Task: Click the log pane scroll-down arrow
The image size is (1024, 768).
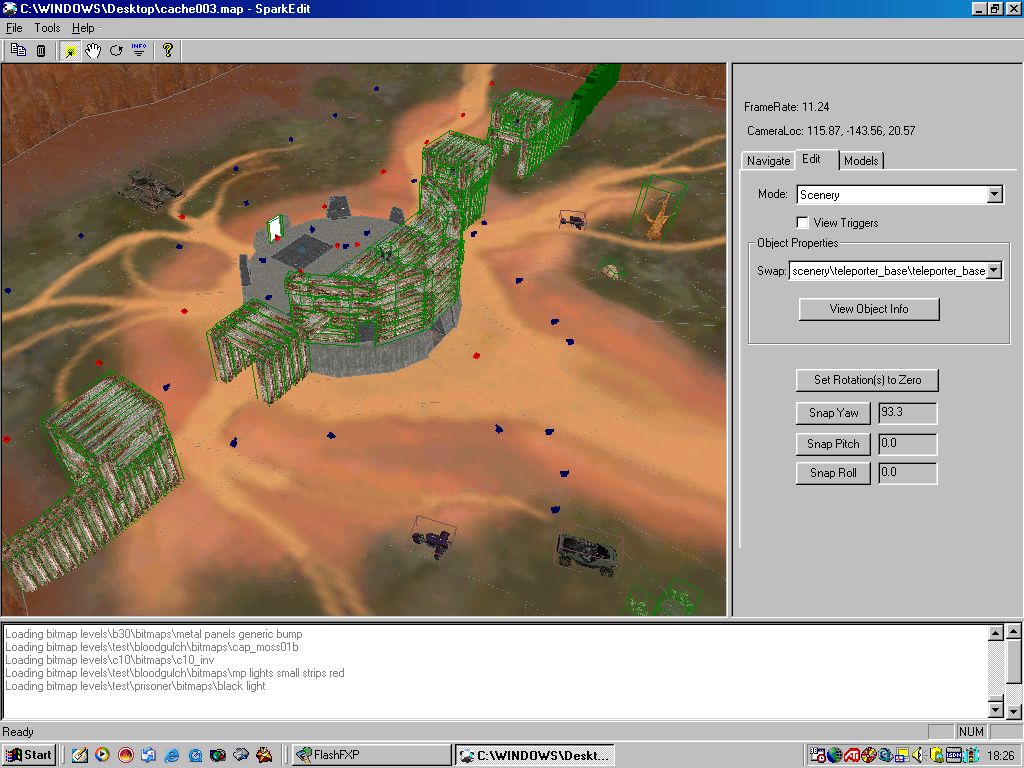Action: click(x=995, y=709)
